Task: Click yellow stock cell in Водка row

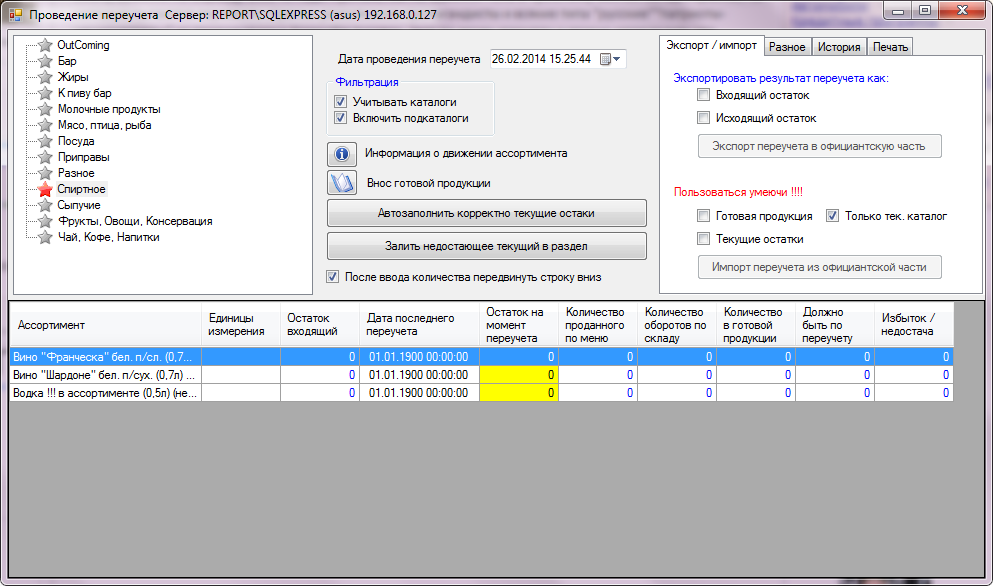Action: [x=519, y=393]
